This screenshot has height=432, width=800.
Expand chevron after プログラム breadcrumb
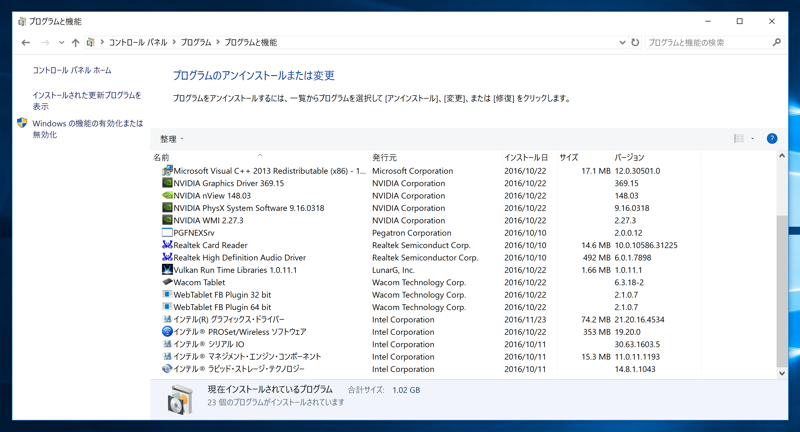click(x=218, y=42)
